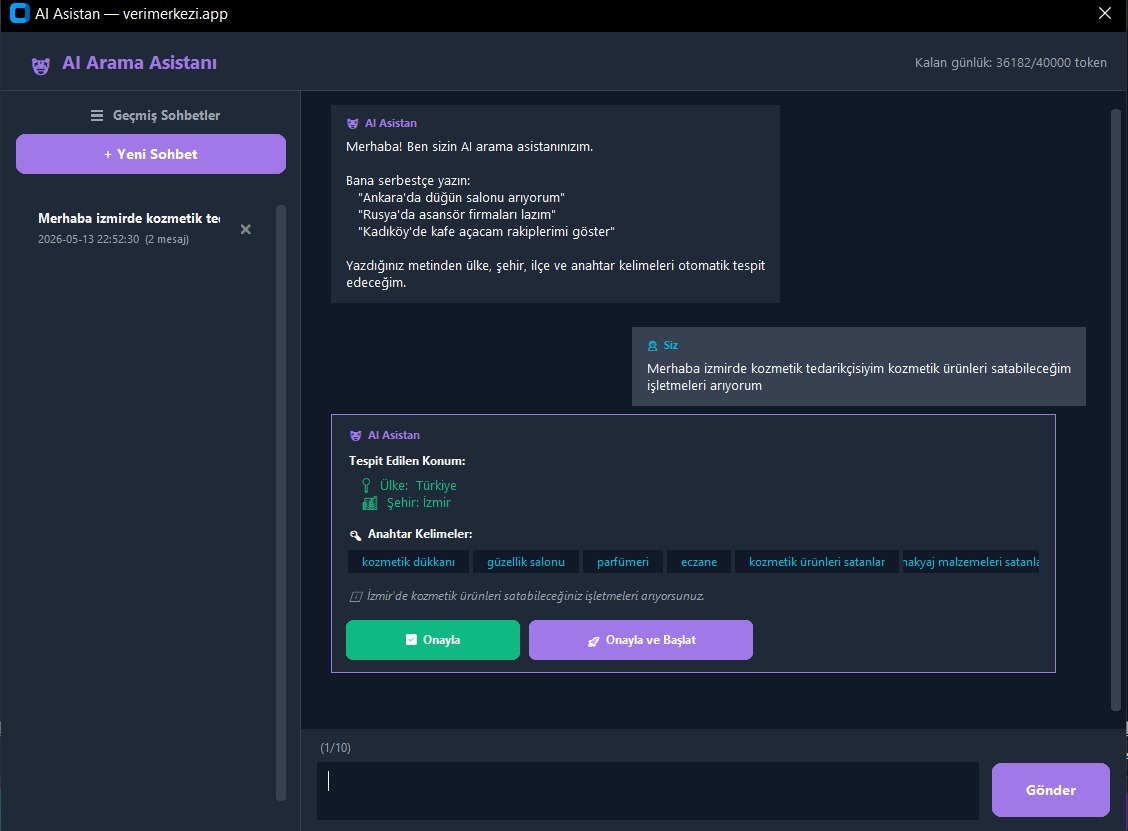Click the city icon beside Şehir: İzmir
1128x831 pixels.
click(370, 503)
